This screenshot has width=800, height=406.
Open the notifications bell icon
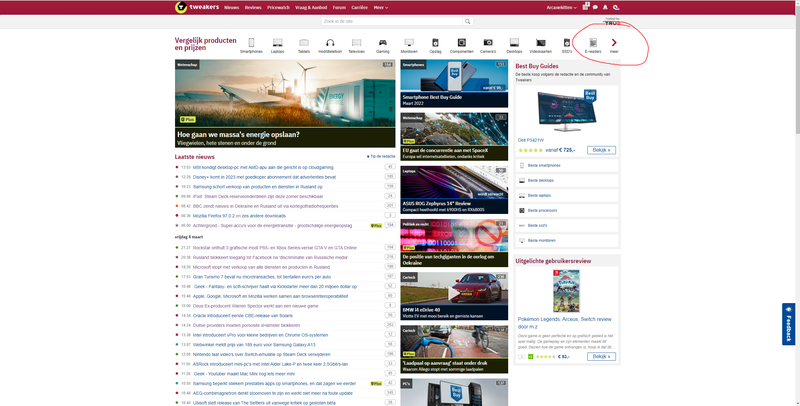click(x=605, y=7)
